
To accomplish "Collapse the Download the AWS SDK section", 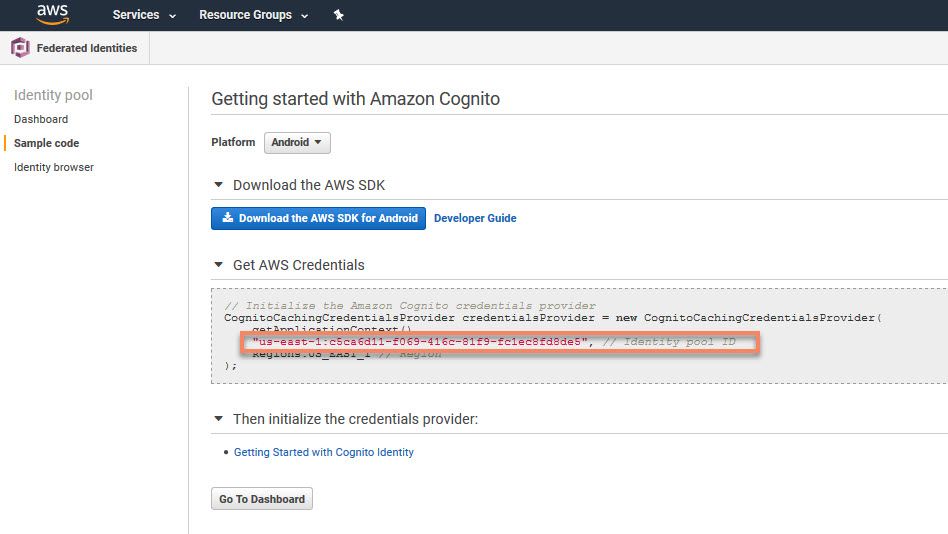I will (219, 185).
